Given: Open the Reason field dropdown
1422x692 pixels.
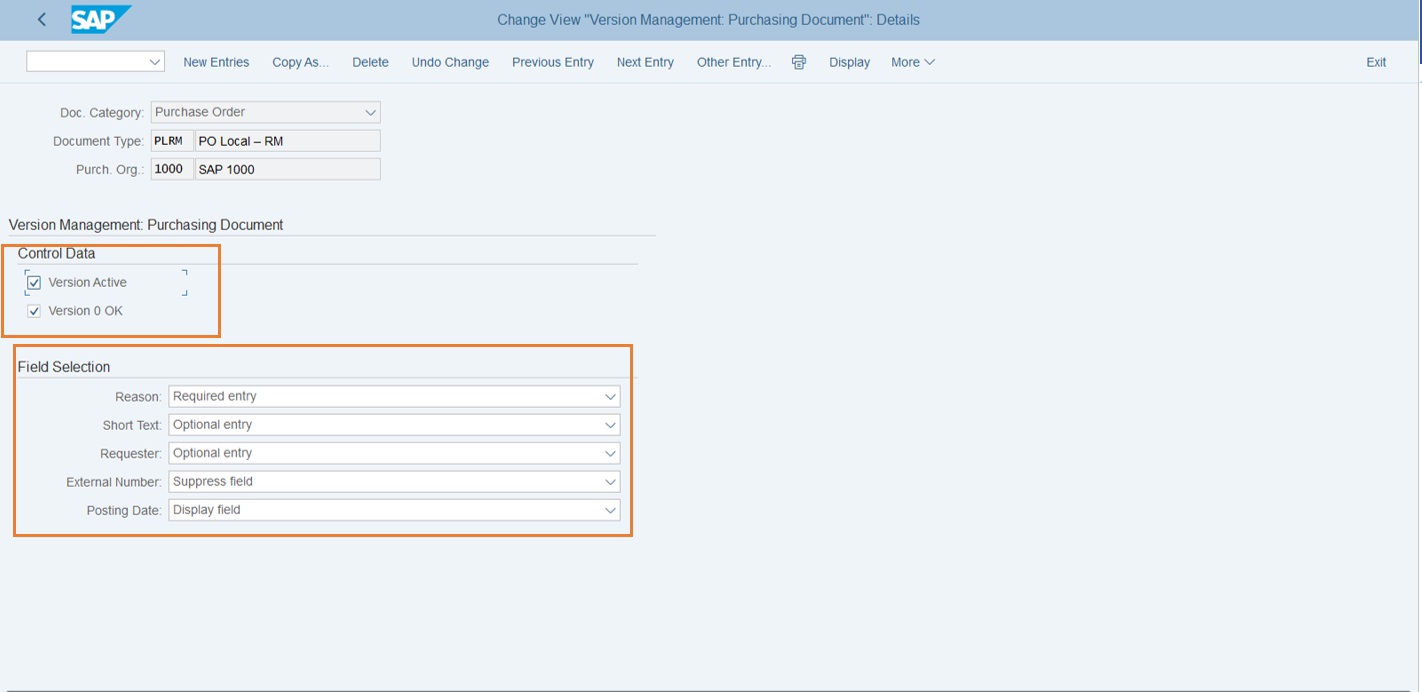Looking at the screenshot, I should tap(610, 397).
